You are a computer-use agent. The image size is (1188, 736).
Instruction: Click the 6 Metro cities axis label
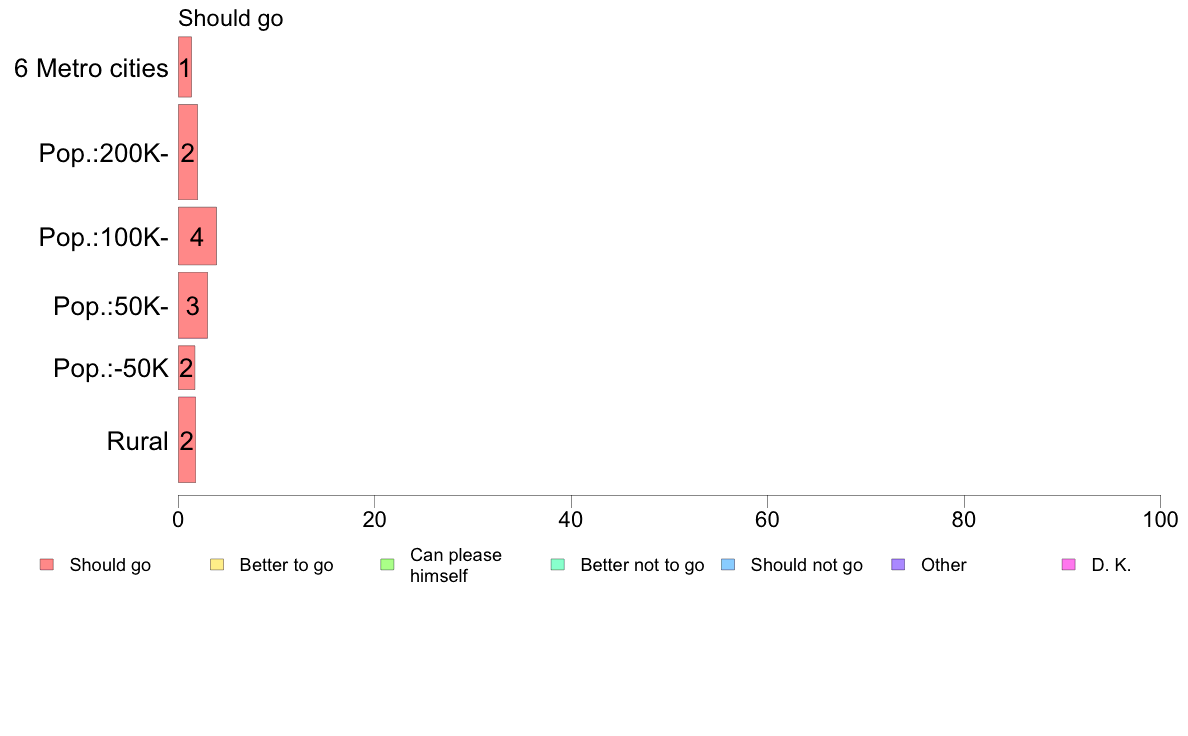(x=91, y=68)
